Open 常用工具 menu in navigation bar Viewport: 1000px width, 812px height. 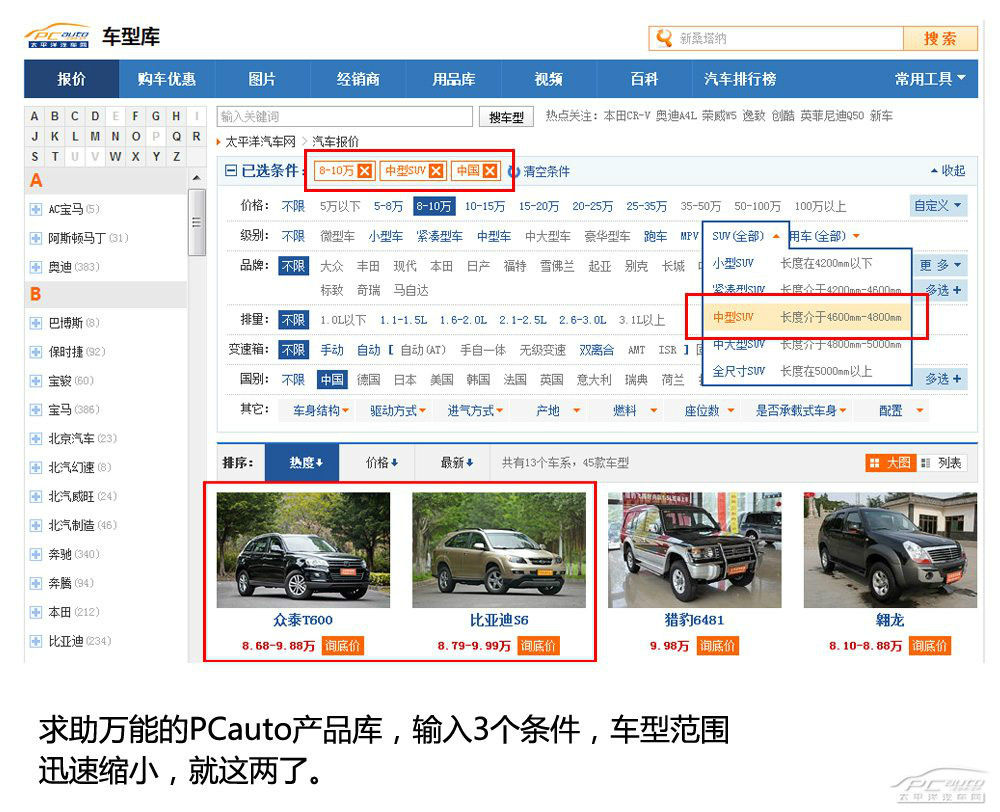point(930,79)
